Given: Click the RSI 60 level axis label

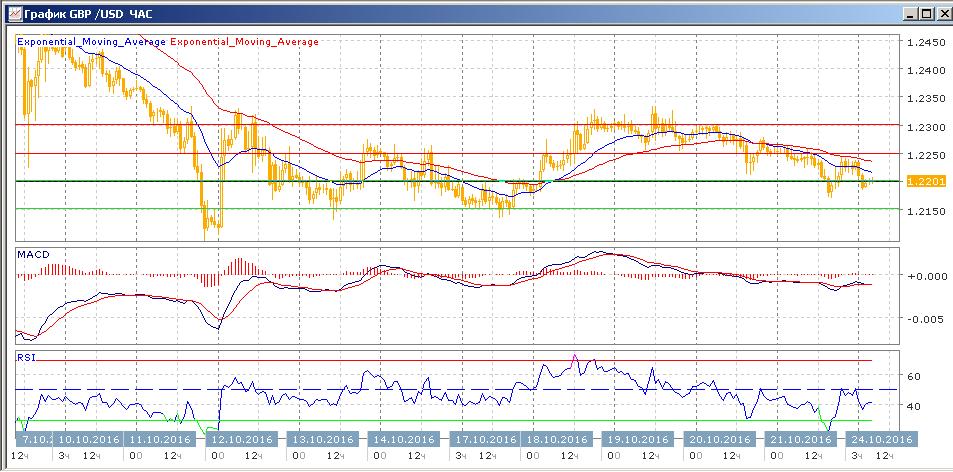Looking at the screenshot, I should tap(913, 377).
